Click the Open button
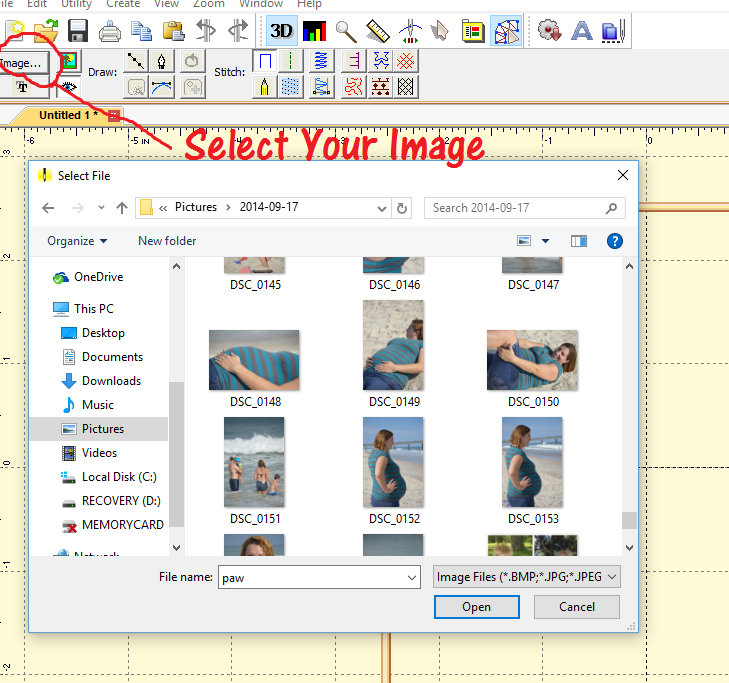This screenshot has width=729, height=683. tap(477, 607)
